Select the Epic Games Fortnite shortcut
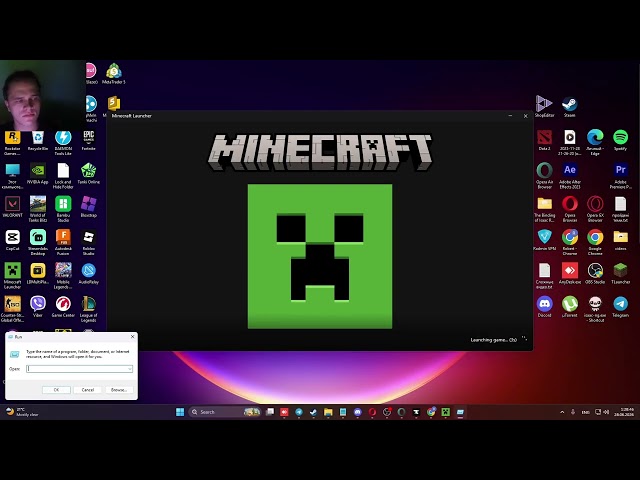 89,141
